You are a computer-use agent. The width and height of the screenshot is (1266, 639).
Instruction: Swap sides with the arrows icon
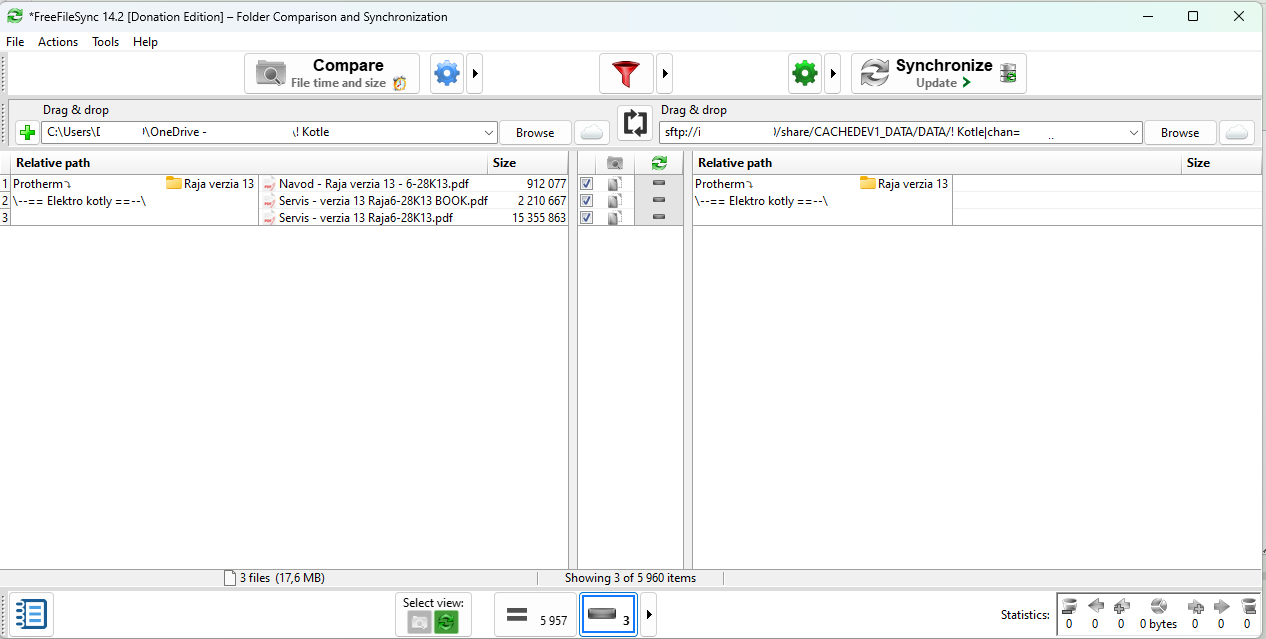click(634, 123)
